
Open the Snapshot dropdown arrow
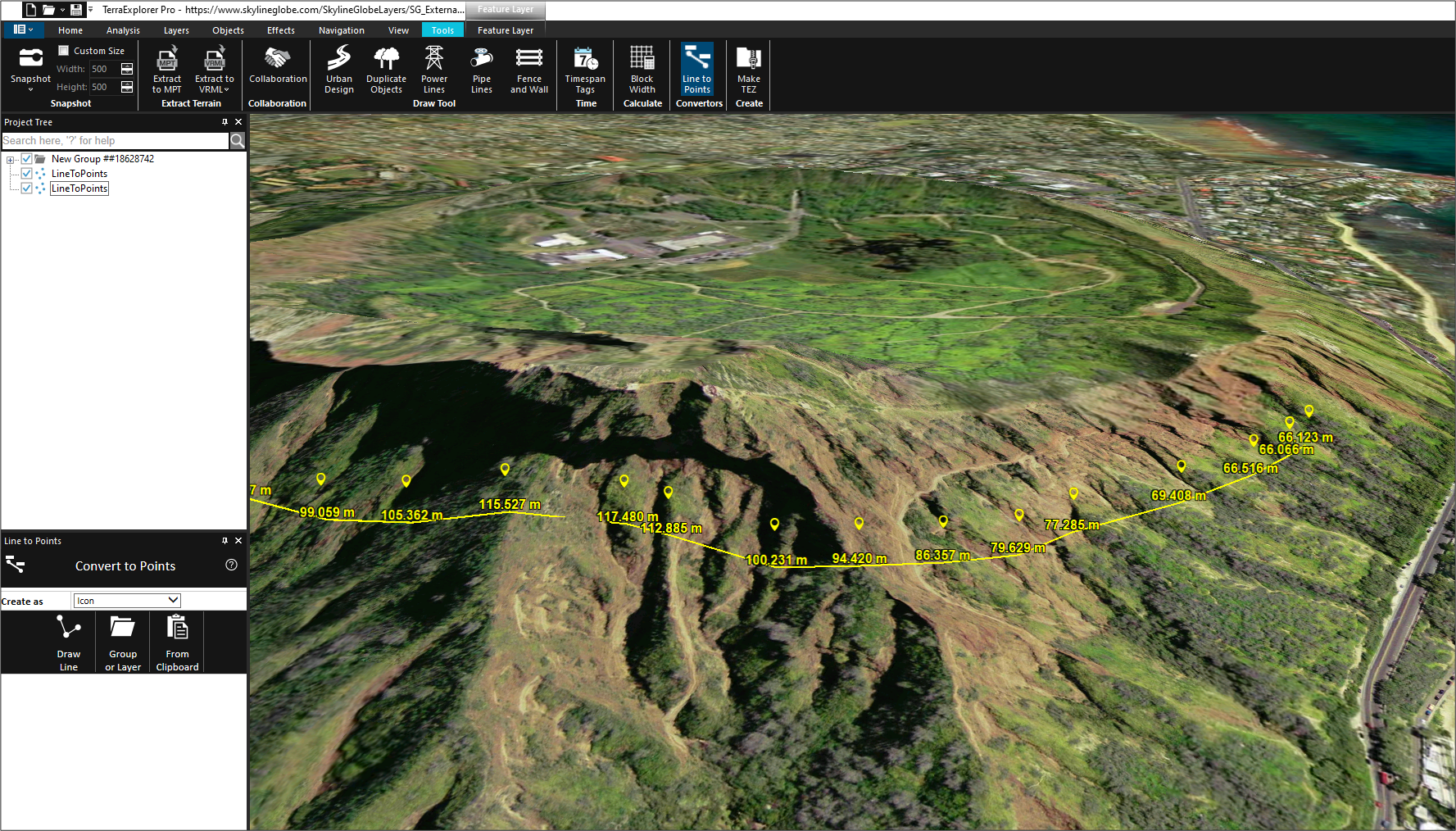coord(30,89)
